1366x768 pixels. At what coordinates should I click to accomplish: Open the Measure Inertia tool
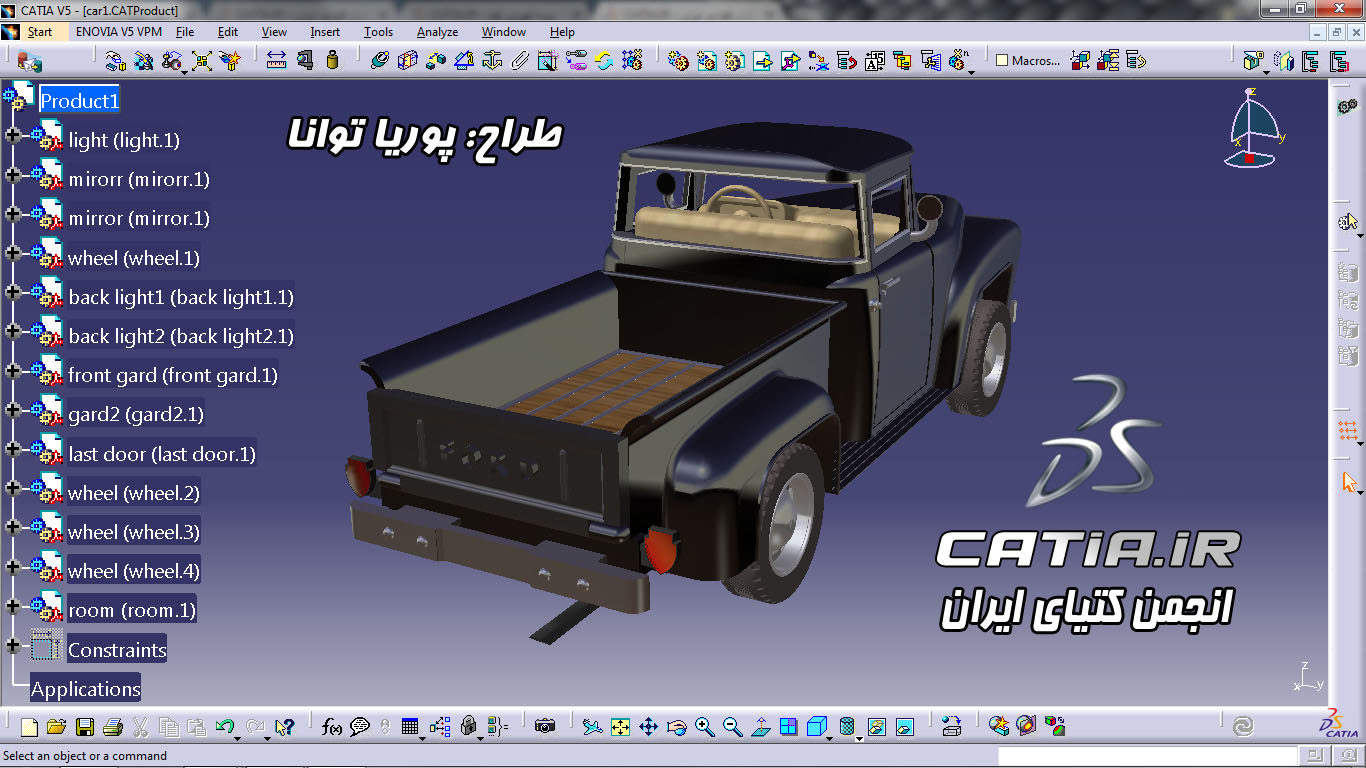click(333, 60)
